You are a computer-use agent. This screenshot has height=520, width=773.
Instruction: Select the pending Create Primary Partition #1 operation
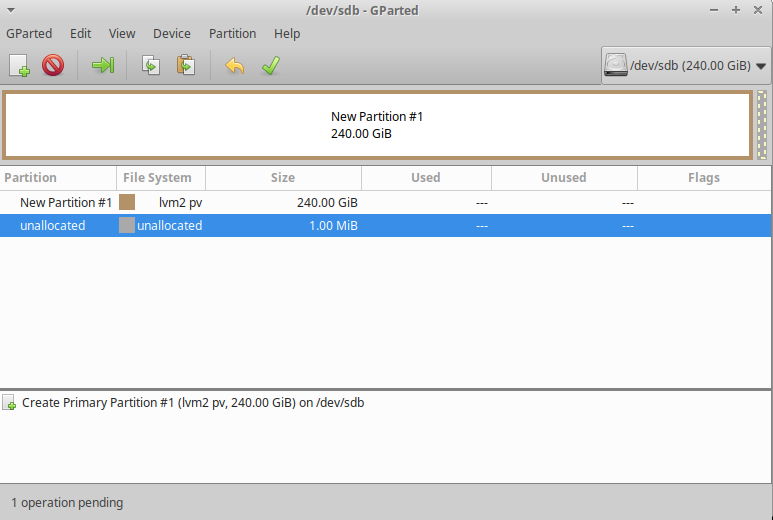(x=193, y=403)
